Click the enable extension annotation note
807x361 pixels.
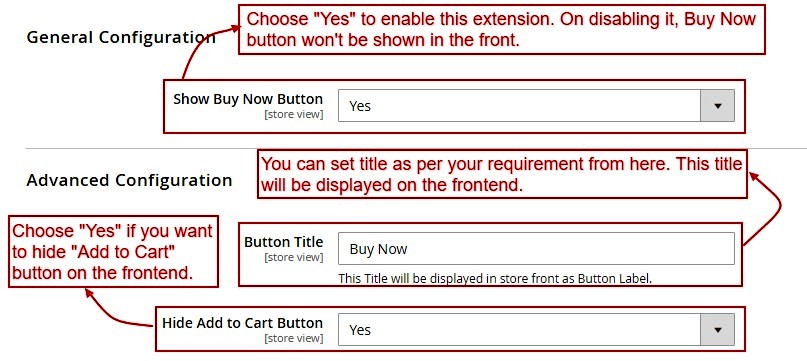[x=502, y=29]
